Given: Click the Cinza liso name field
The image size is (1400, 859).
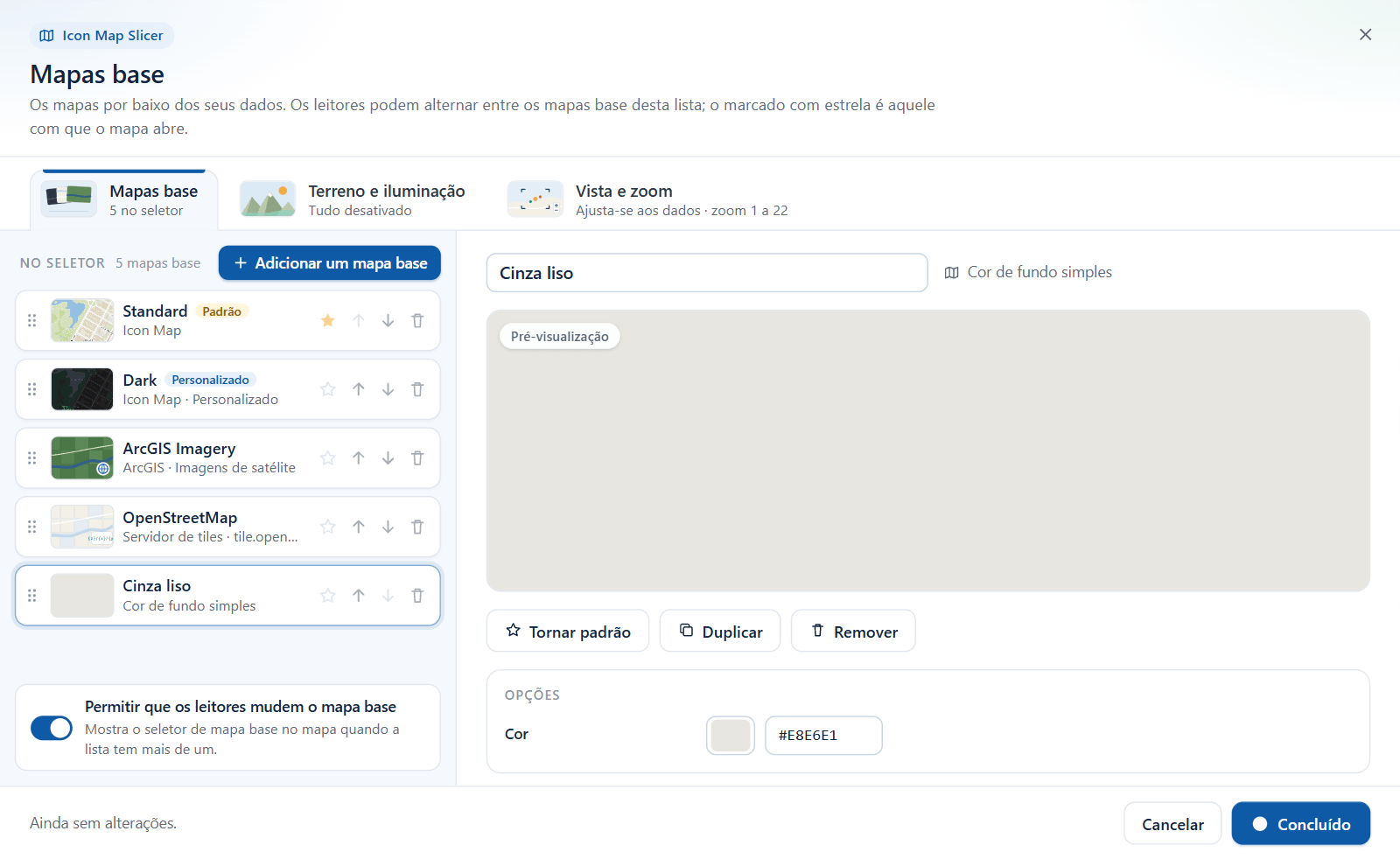Looking at the screenshot, I should (x=707, y=273).
